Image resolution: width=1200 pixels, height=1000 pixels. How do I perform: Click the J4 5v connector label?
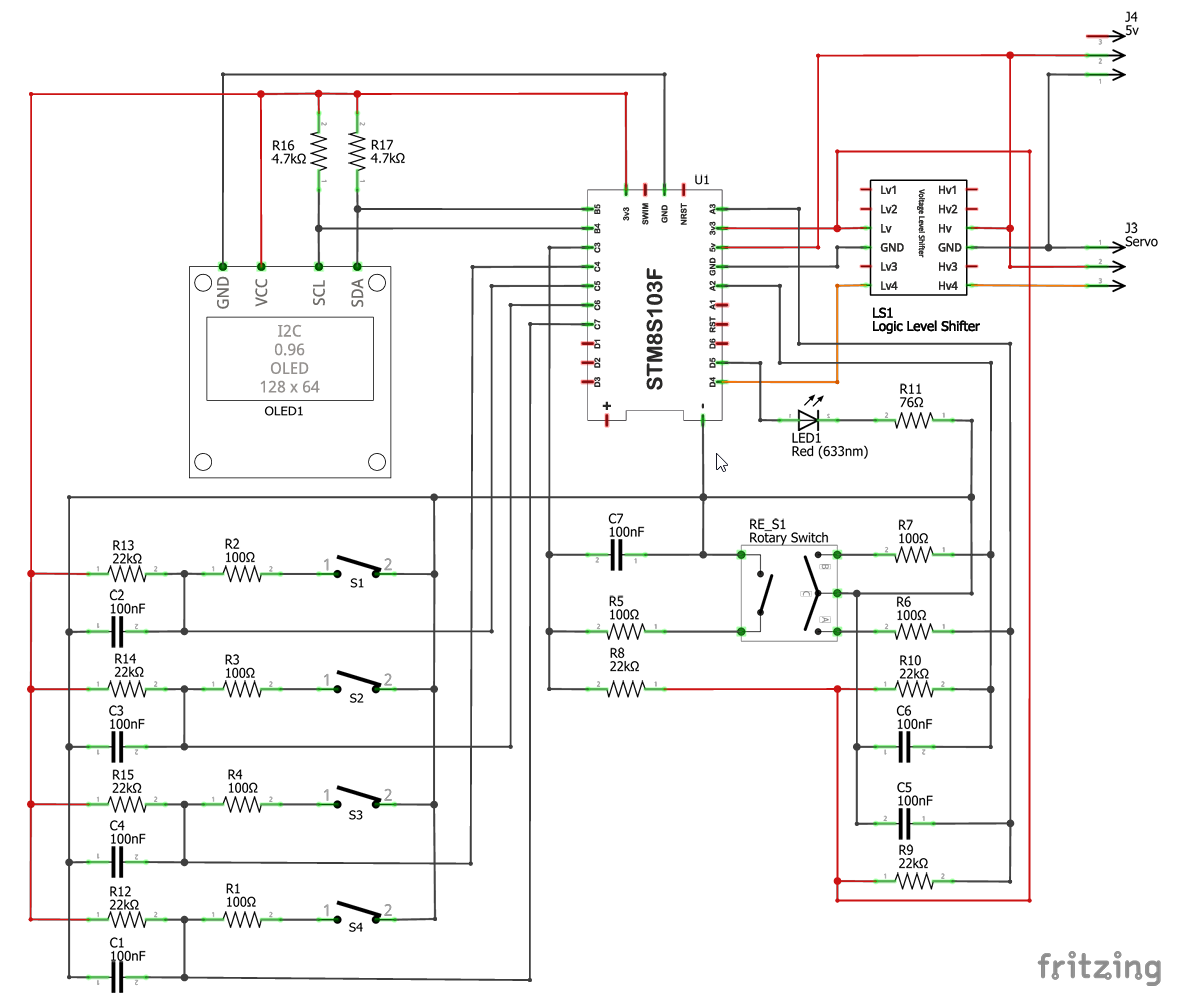1132,24
